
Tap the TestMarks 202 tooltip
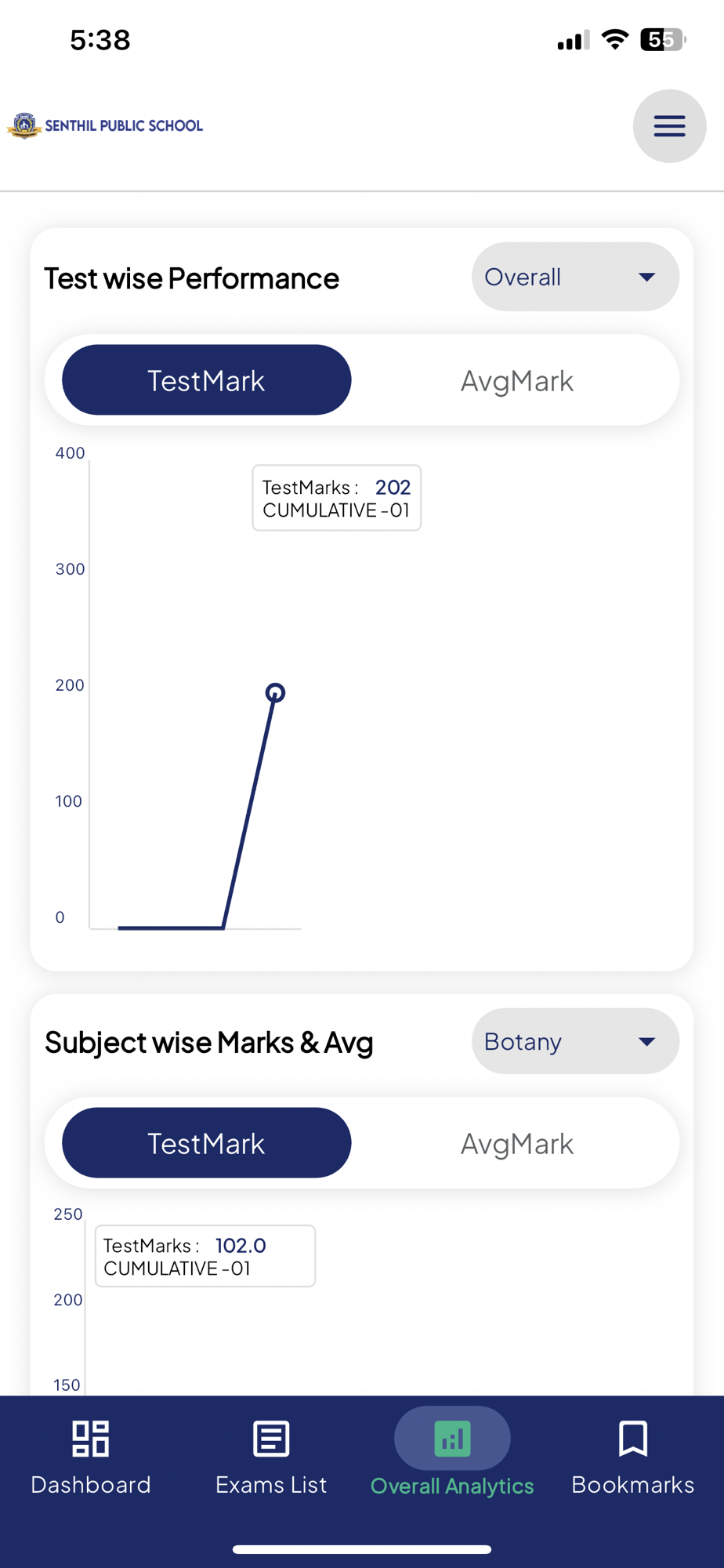336,498
